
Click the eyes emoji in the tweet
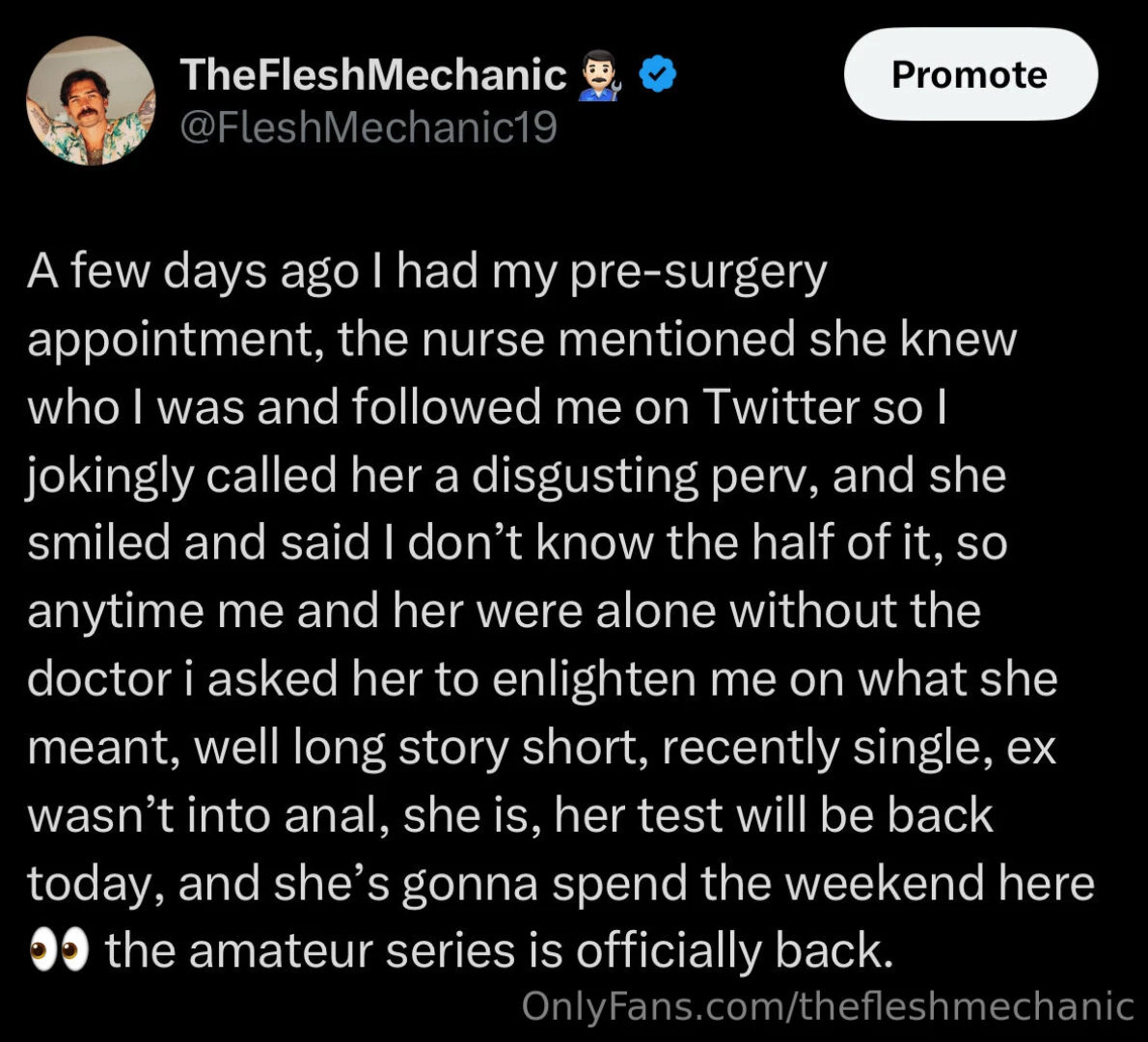click(x=58, y=950)
